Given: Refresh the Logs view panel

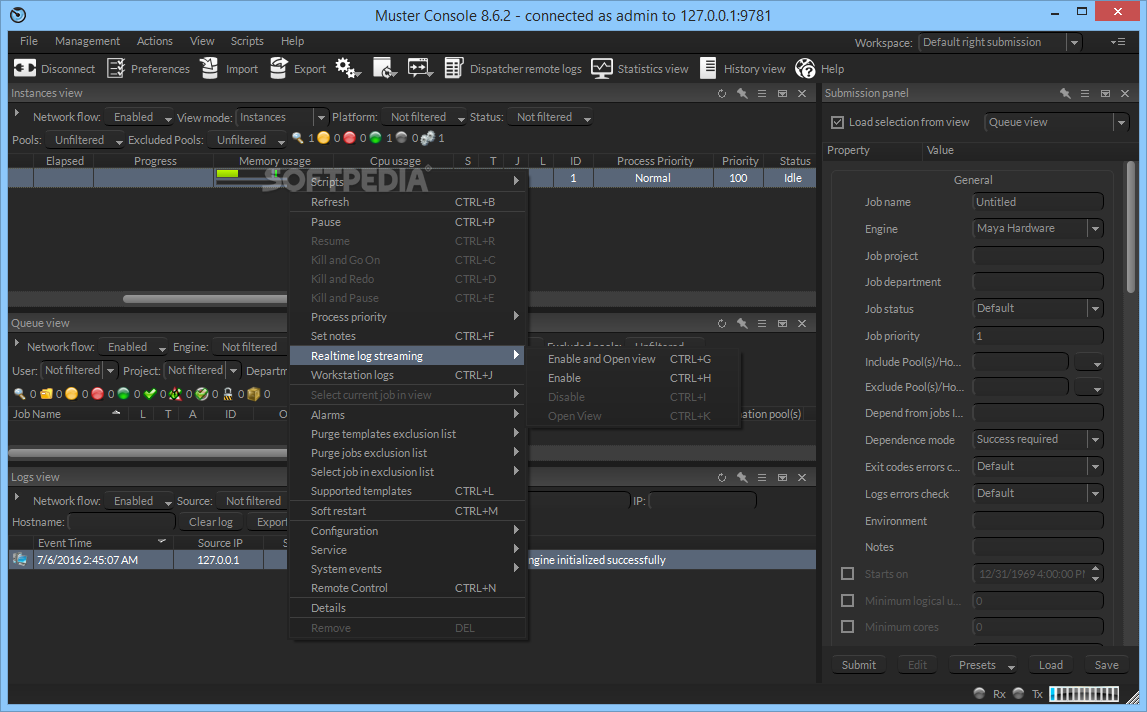Looking at the screenshot, I should (722, 477).
